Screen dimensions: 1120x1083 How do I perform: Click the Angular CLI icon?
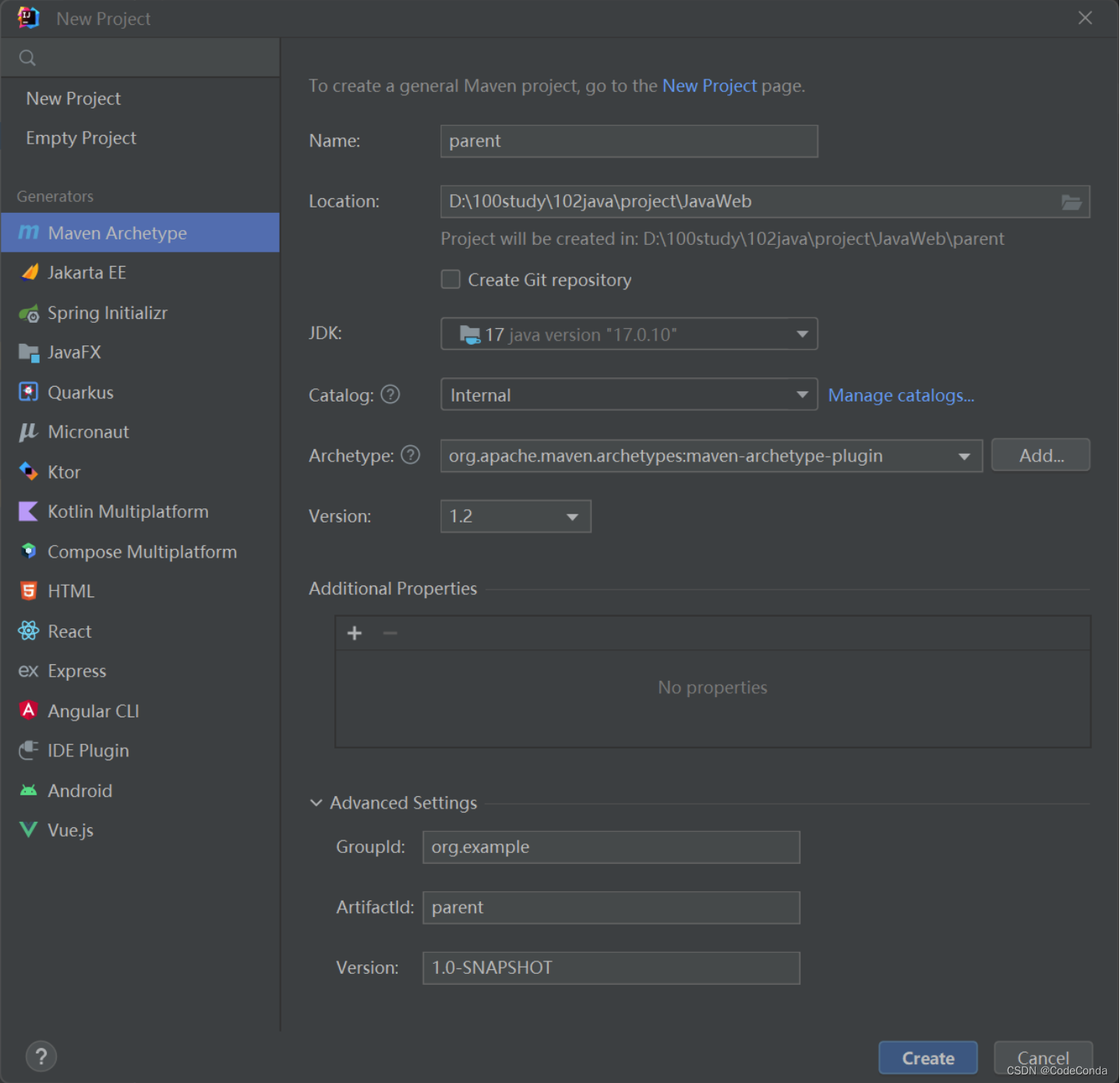[x=29, y=710]
